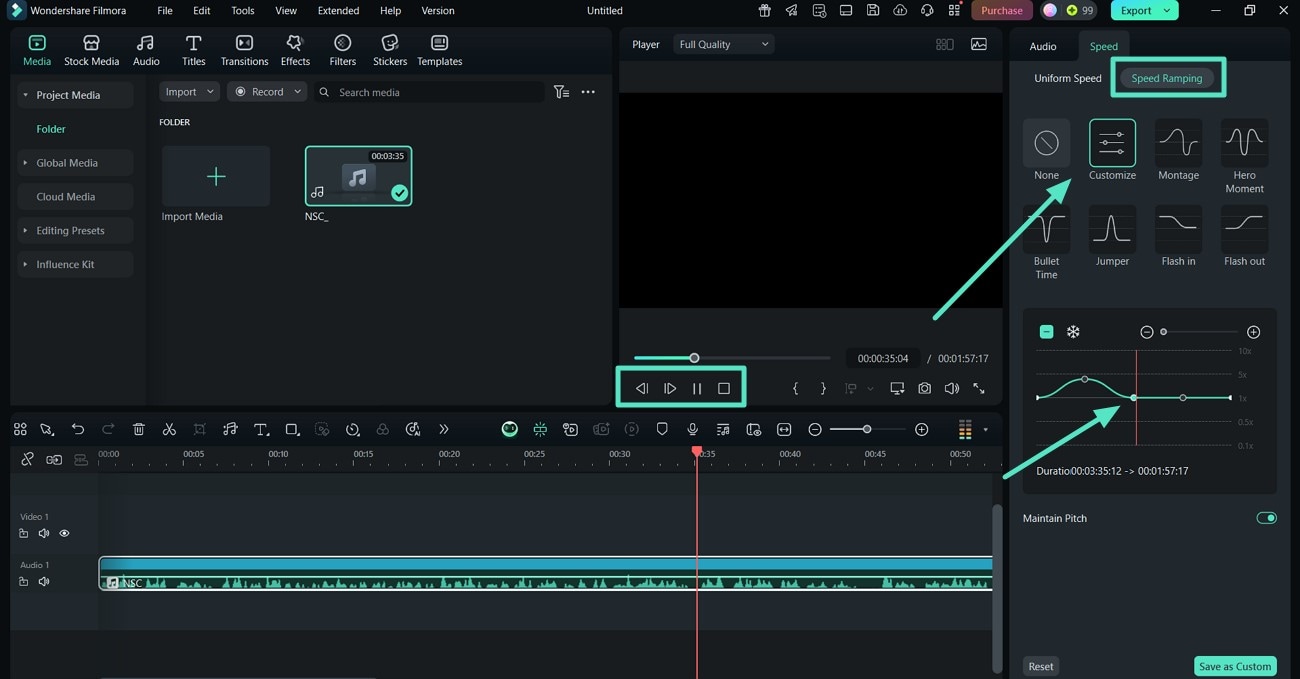The width and height of the screenshot is (1300, 679).
Task: Switch to the Audio properties tab
Action: (x=1043, y=46)
